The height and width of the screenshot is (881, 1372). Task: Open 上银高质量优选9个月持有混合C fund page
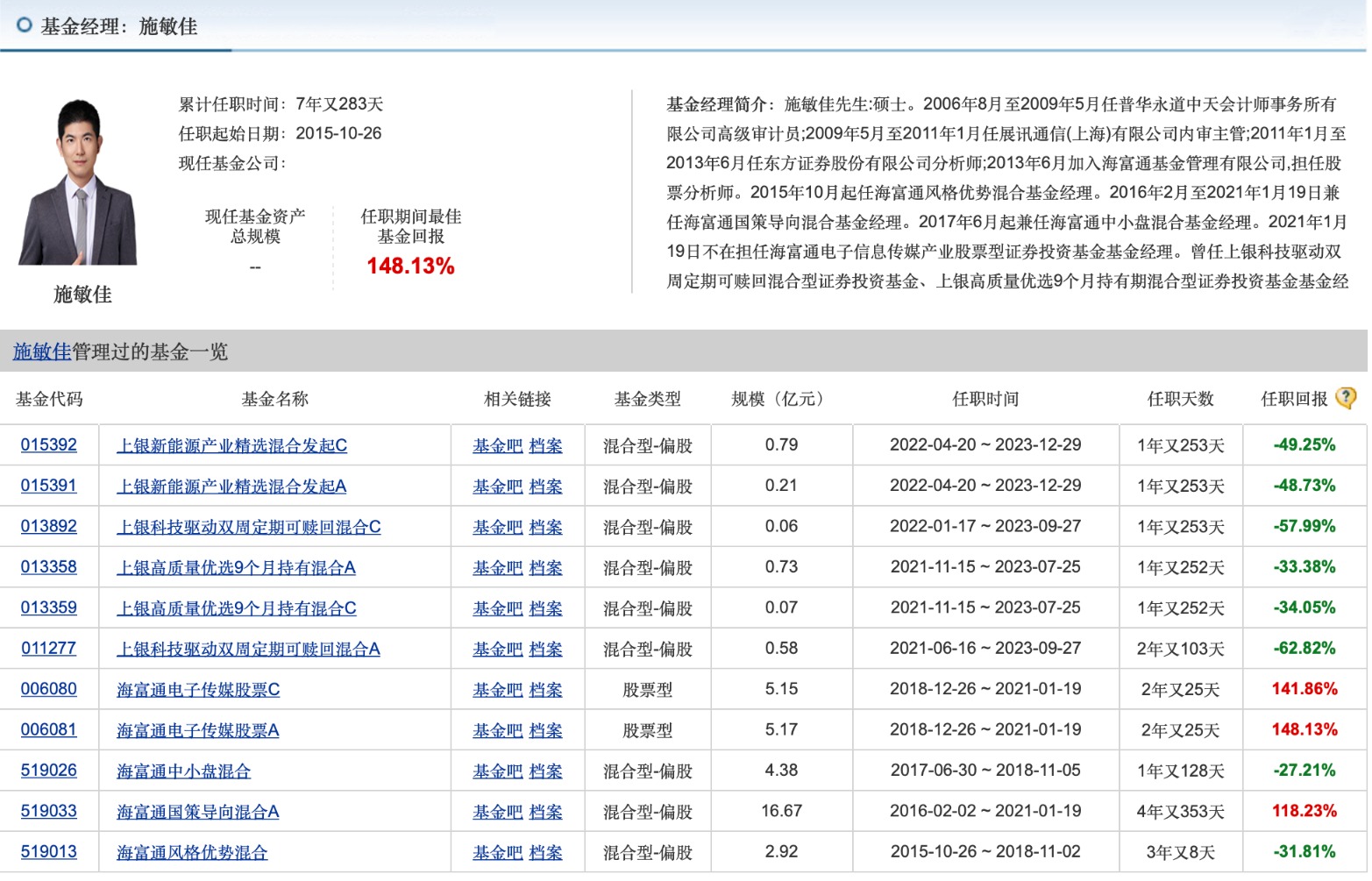[237, 607]
